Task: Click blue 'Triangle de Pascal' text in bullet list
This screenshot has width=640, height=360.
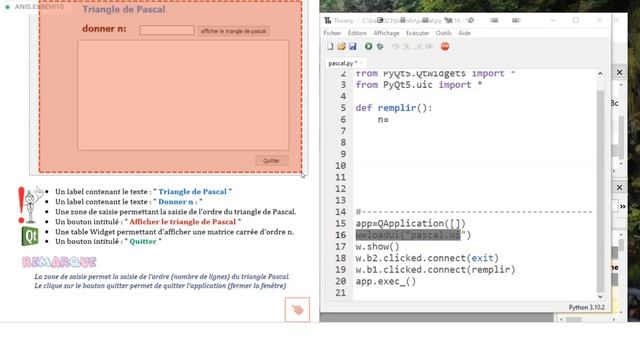Action: coord(192,192)
